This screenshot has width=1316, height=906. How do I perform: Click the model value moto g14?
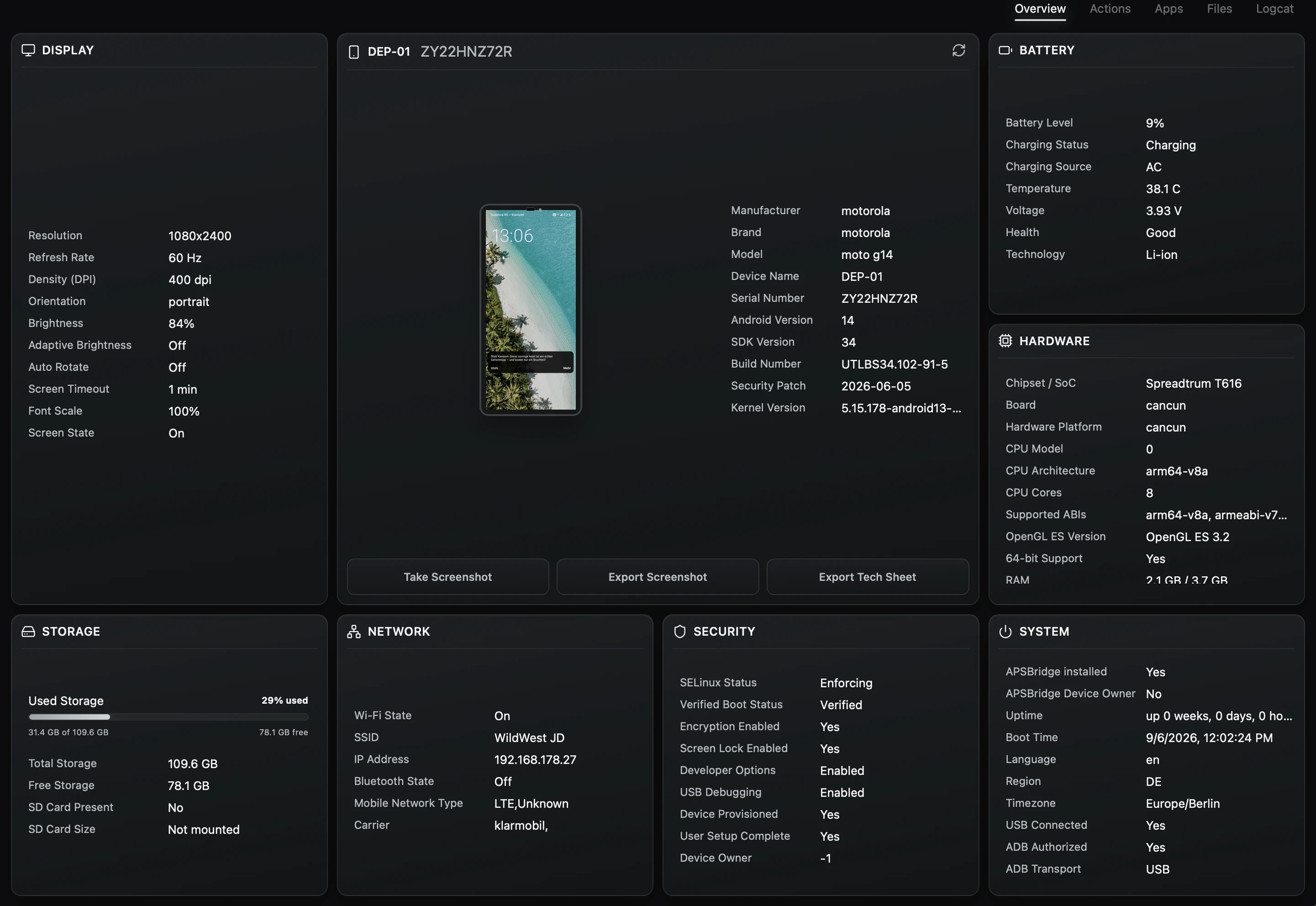(867, 255)
